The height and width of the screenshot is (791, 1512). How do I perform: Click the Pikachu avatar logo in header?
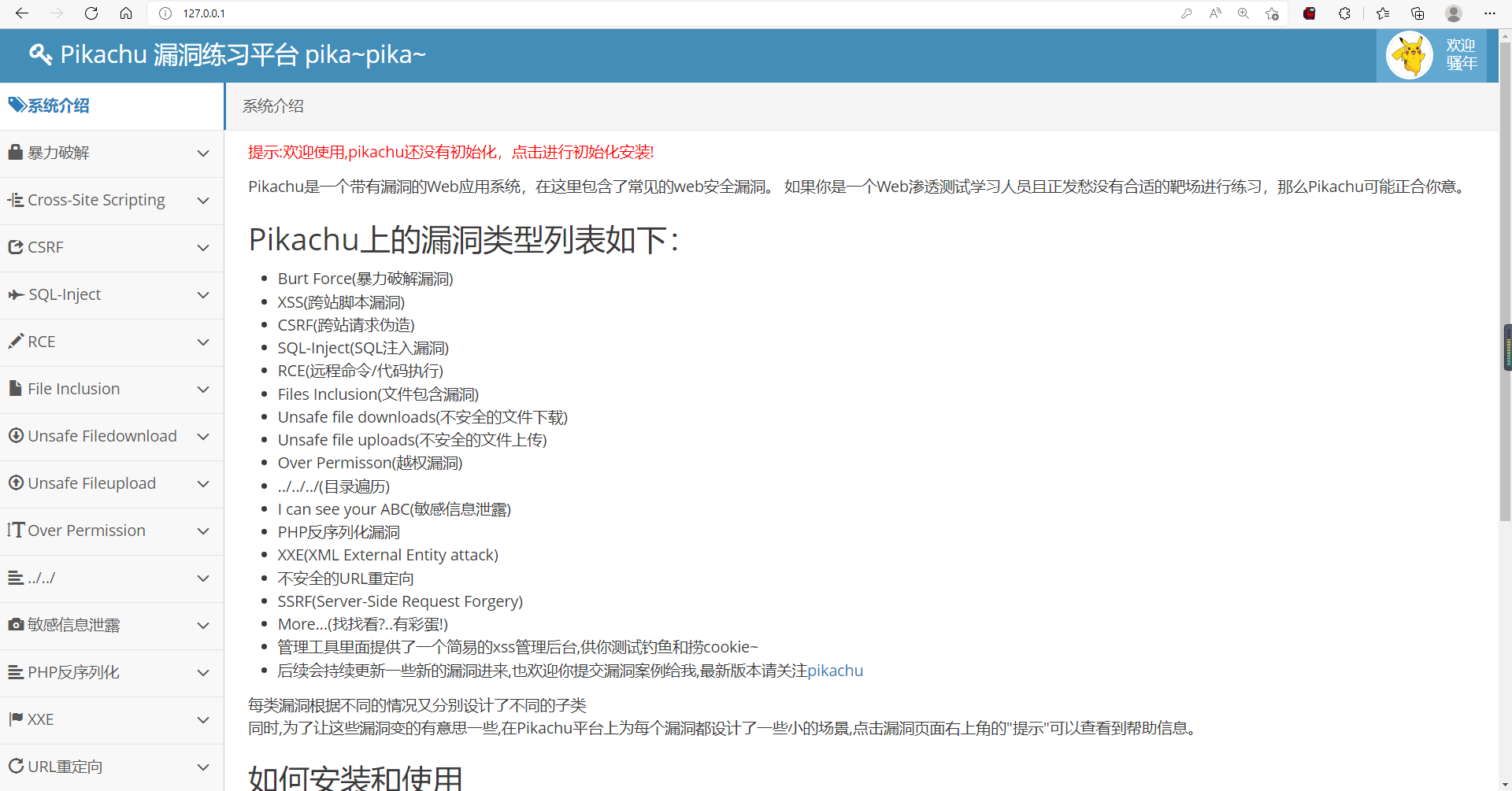pos(1410,54)
